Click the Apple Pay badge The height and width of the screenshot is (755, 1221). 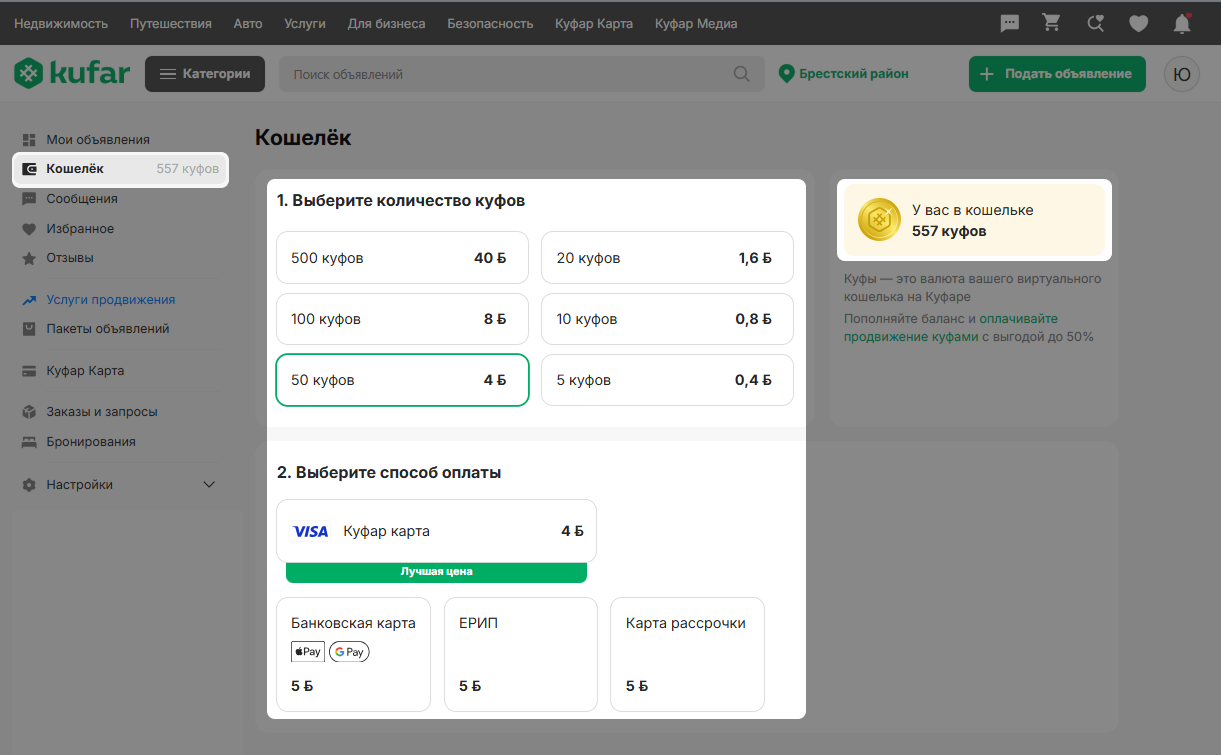[x=308, y=652]
